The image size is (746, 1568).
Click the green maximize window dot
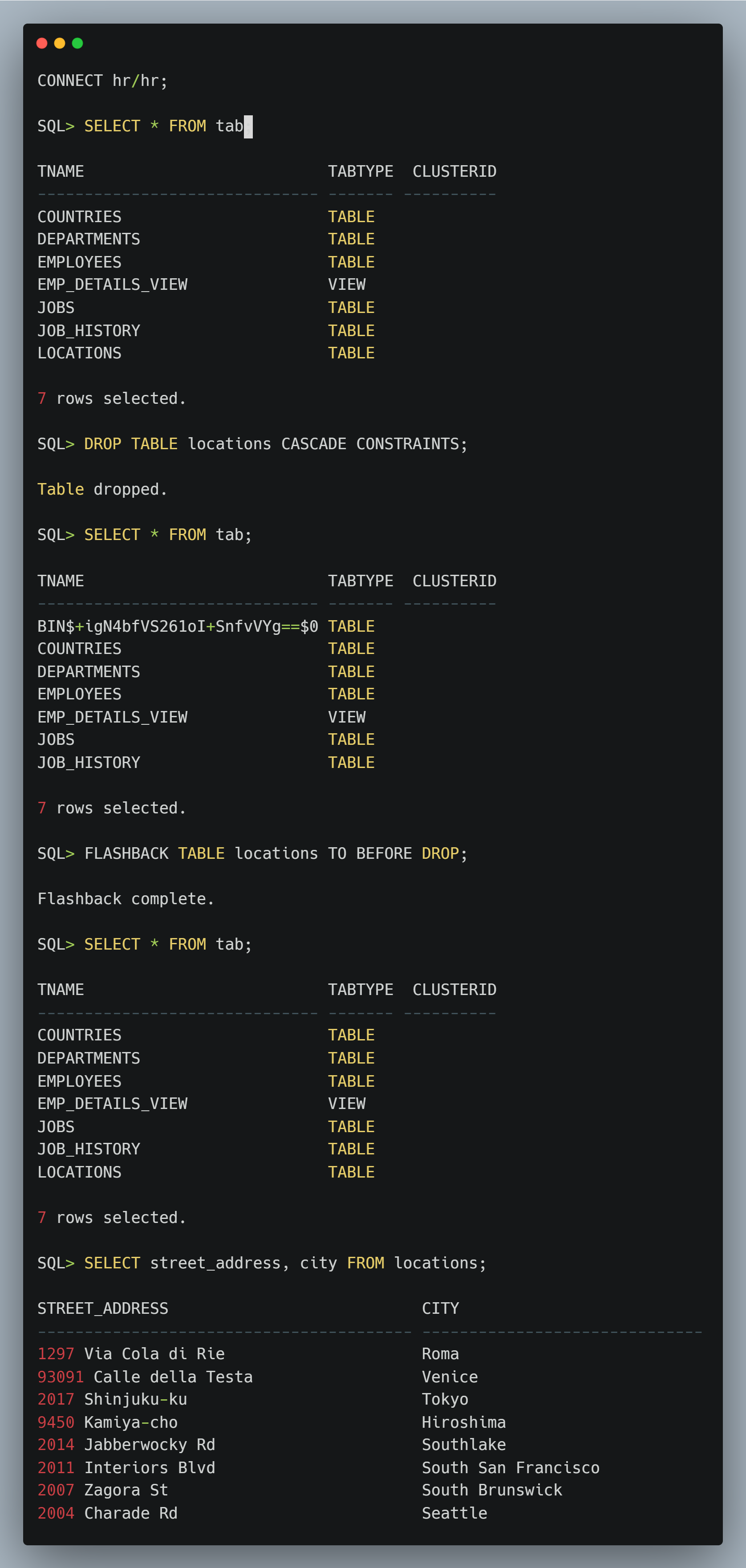click(77, 43)
